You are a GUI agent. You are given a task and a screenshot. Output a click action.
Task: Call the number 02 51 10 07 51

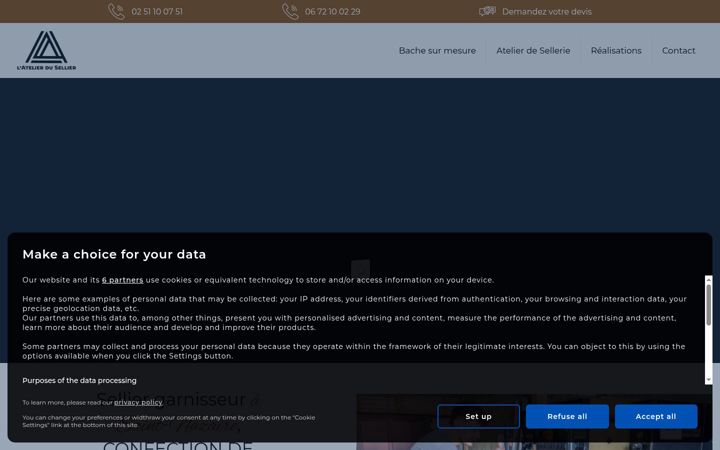click(157, 11)
